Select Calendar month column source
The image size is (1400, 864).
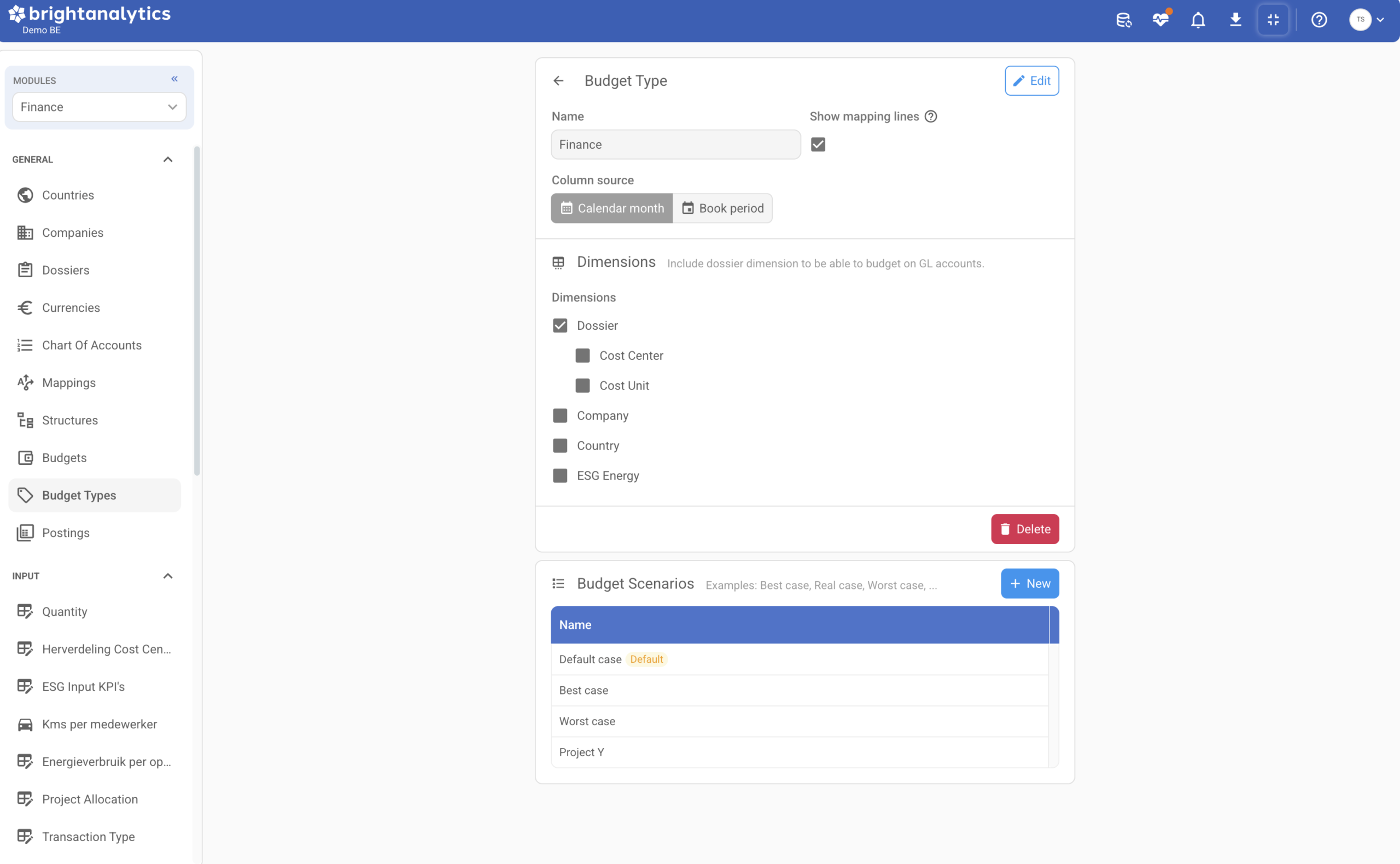pyautogui.click(x=611, y=208)
